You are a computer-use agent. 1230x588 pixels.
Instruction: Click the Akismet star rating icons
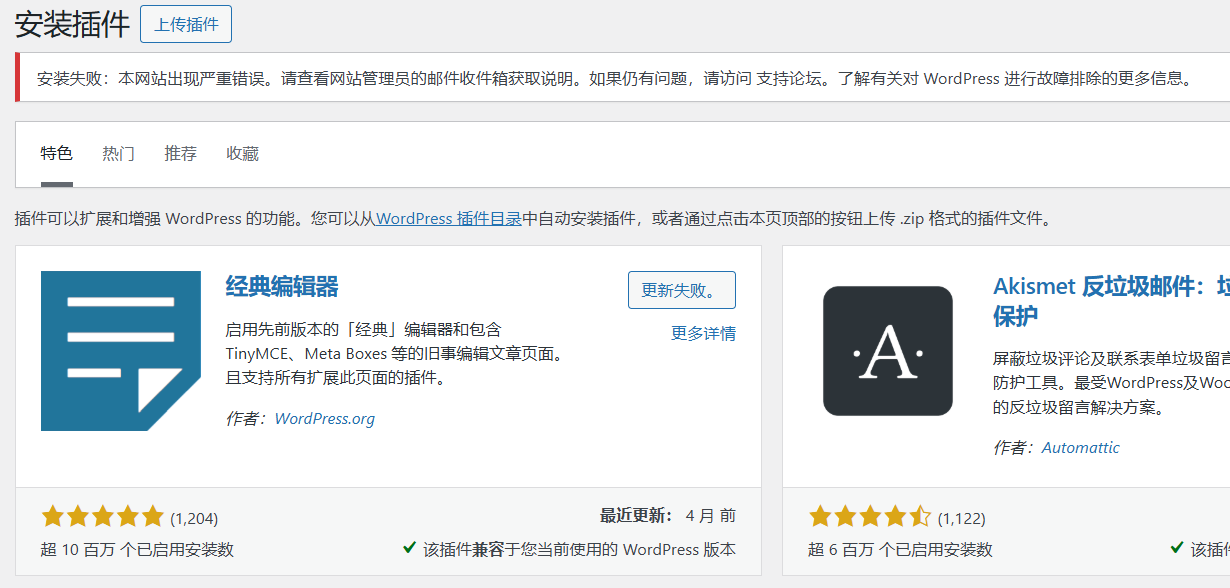click(x=869, y=517)
